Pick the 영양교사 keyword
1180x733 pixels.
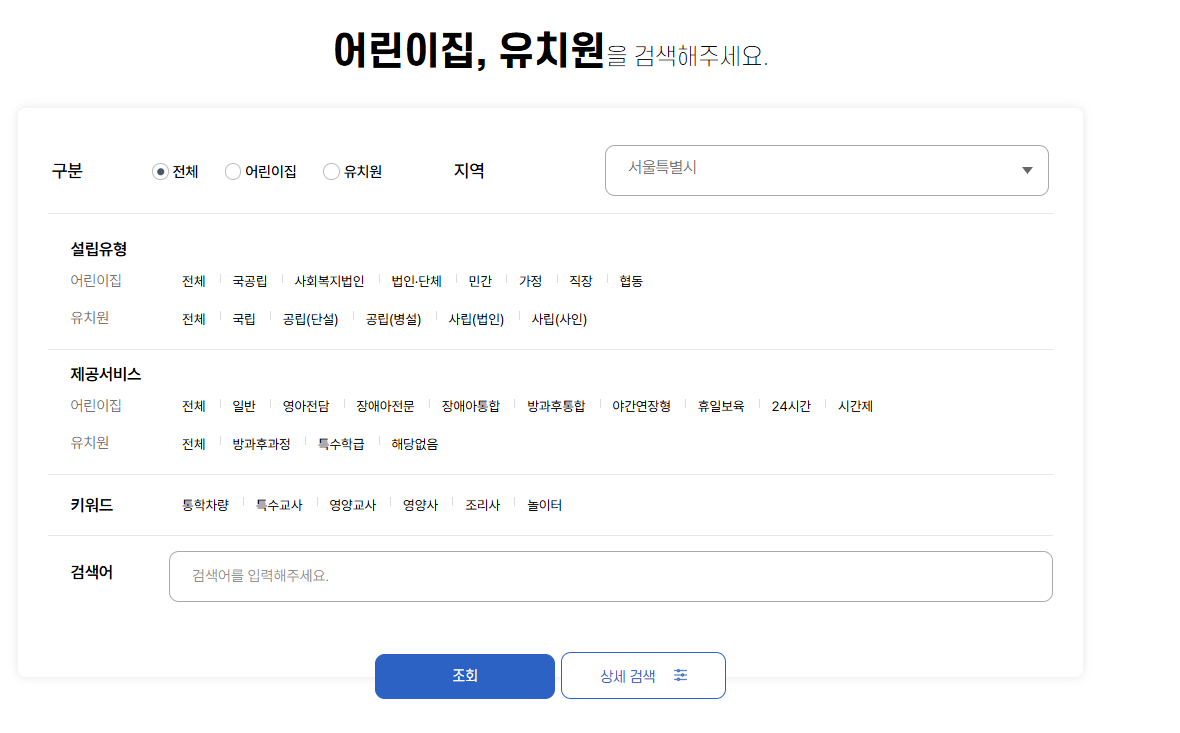(352, 505)
